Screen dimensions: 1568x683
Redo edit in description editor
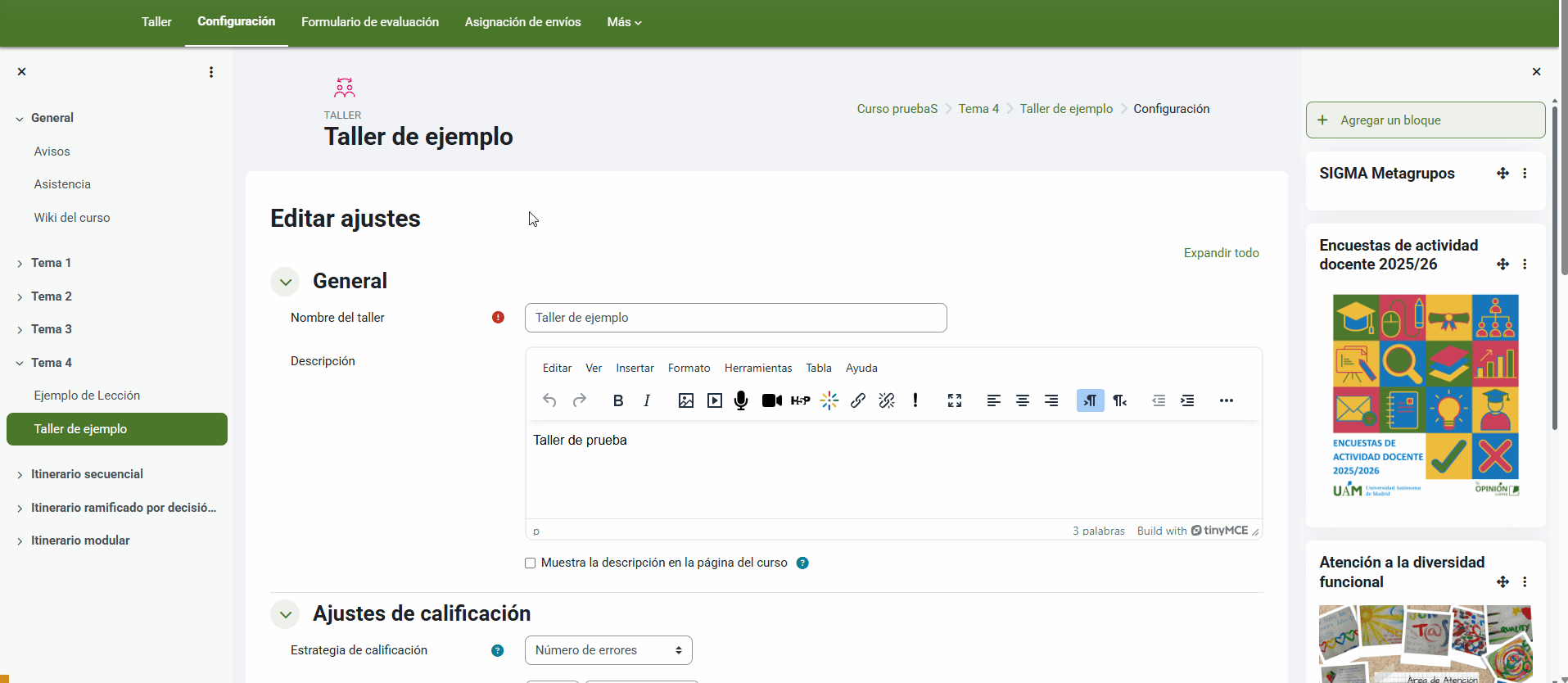(580, 400)
